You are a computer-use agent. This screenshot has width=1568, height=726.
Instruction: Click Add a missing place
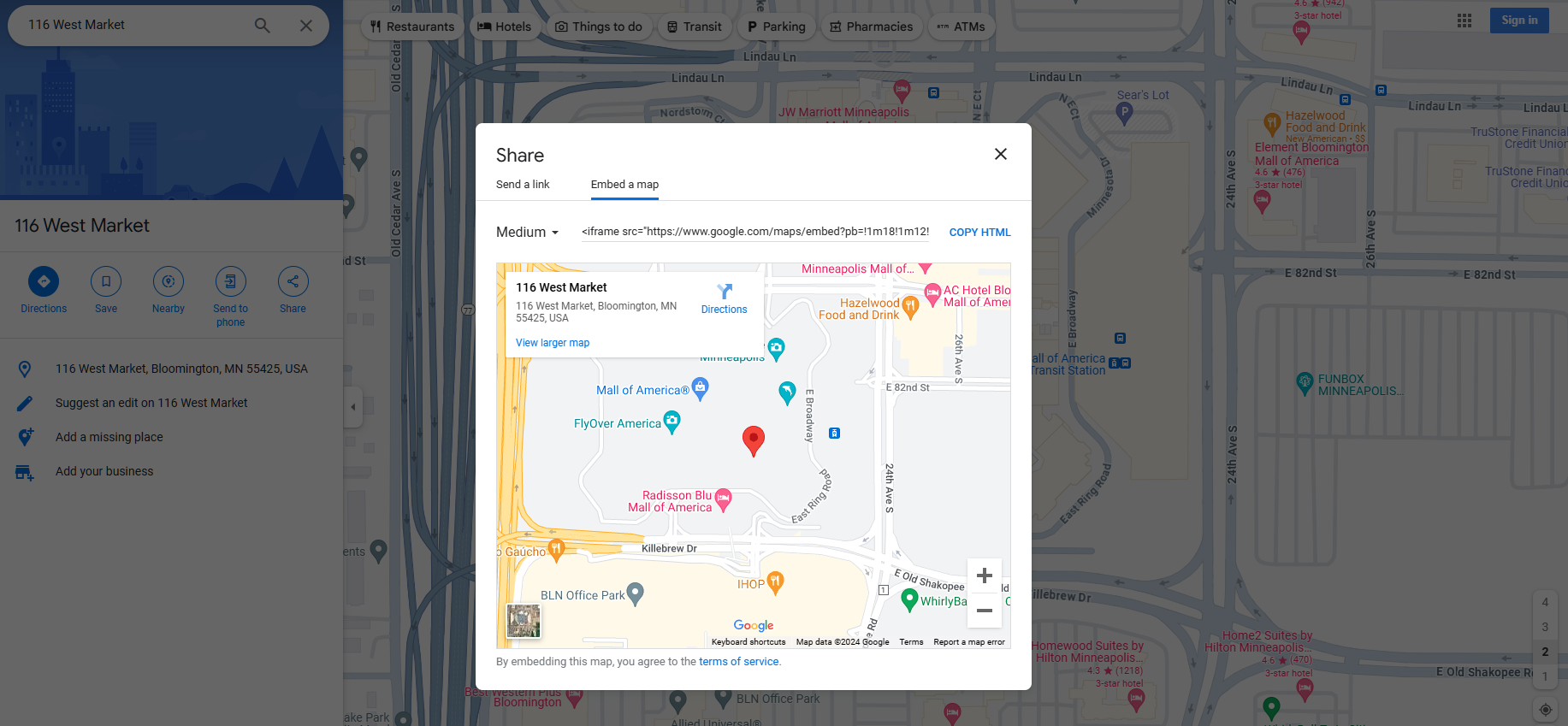pyautogui.click(x=171, y=437)
